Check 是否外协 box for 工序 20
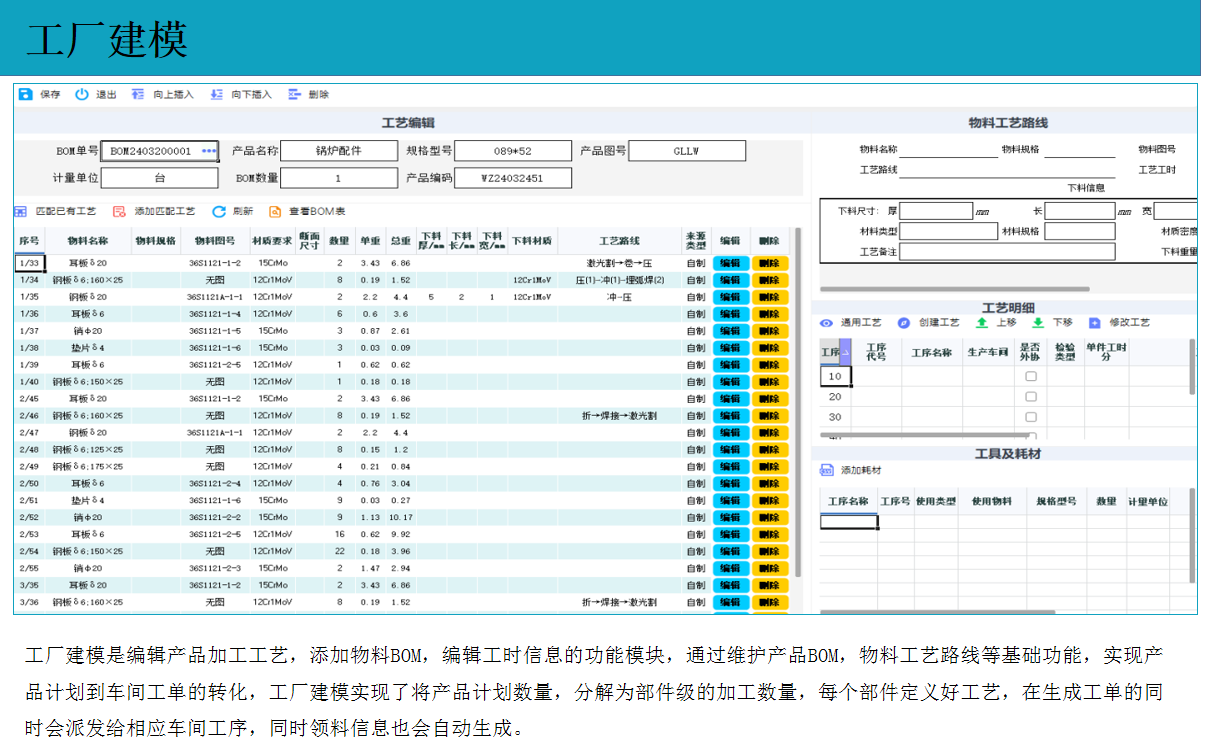This screenshot has height=752, width=1205. 1031,397
